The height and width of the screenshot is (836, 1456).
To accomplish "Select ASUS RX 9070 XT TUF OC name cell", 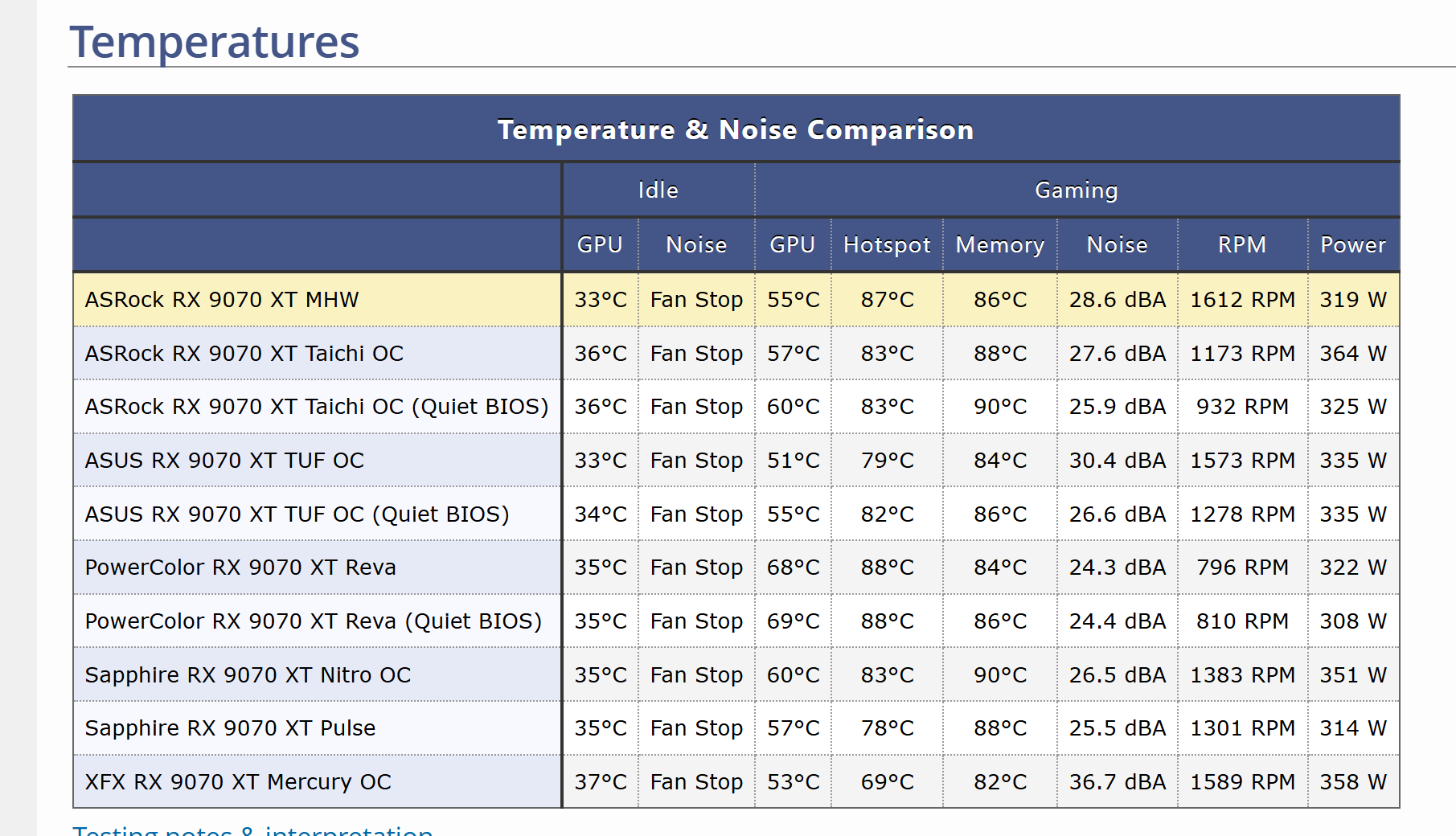I will (x=318, y=461).
